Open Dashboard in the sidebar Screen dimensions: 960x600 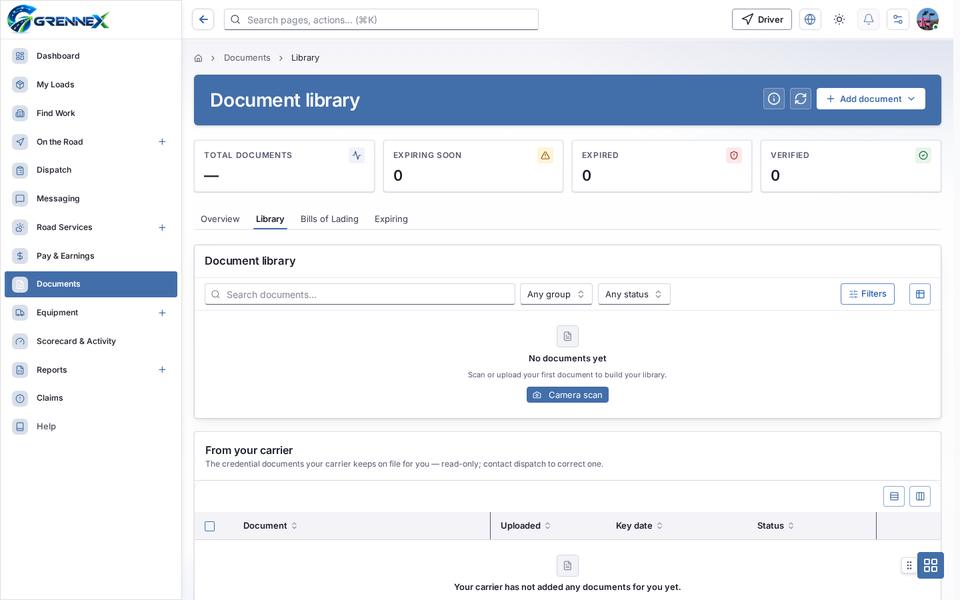point(91,56)
